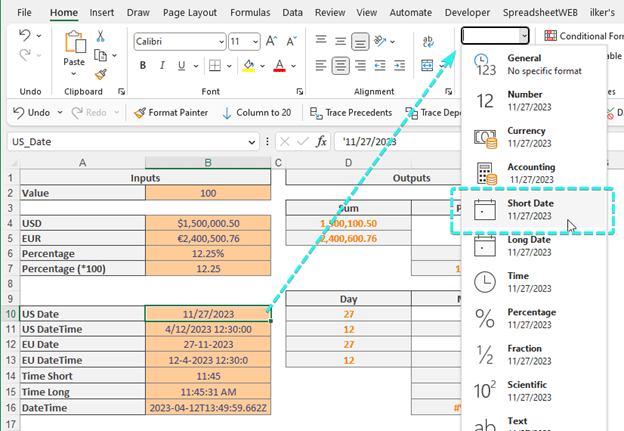Screen dimensions: 624x431
Task: Switch to the Formulas tab
Action: 250,12
